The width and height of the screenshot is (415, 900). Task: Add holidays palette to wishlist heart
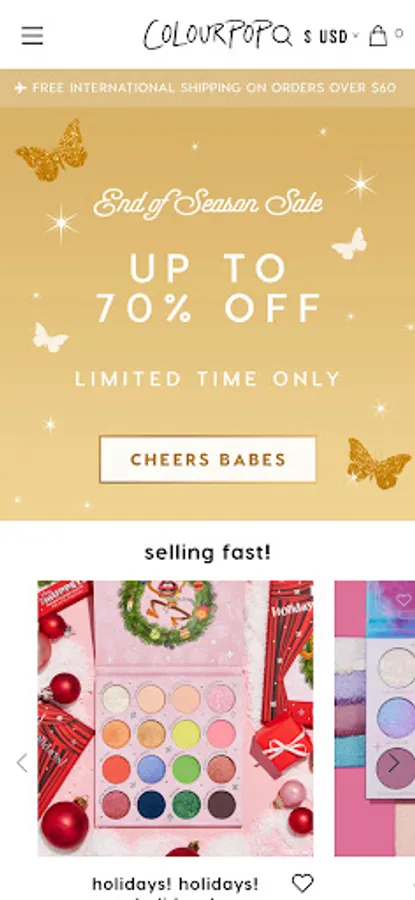tap(302, 883)
